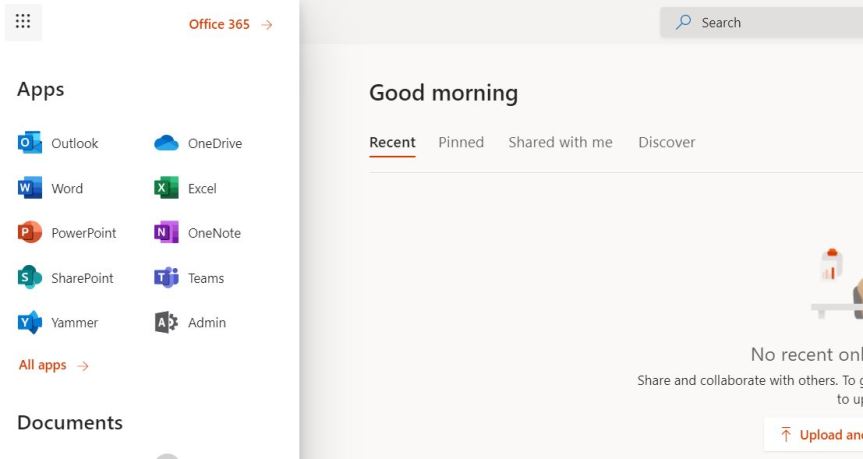Select the Discover tab

tap(666, 142)
